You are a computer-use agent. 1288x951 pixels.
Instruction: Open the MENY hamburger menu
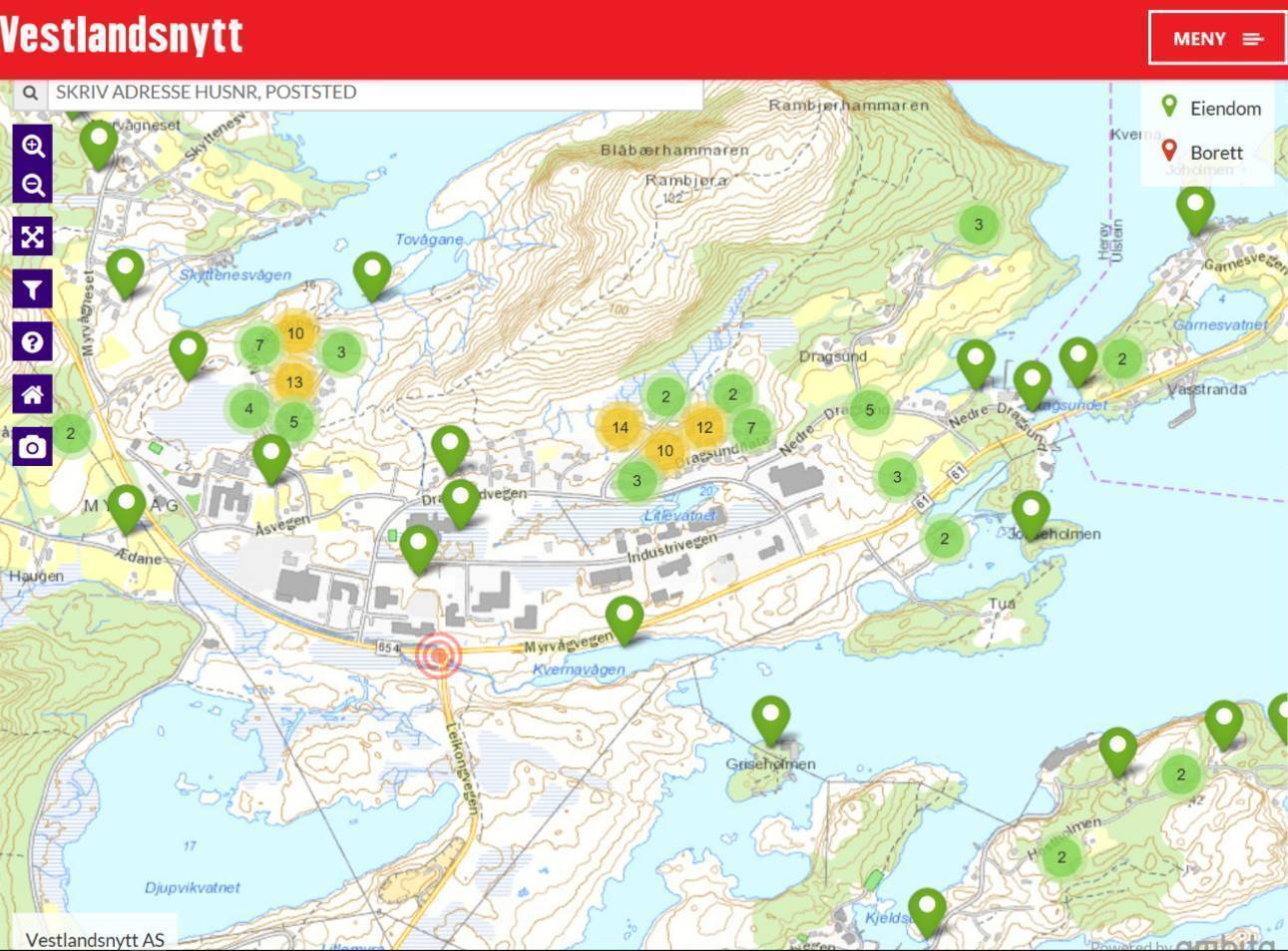click(1216, 39)
